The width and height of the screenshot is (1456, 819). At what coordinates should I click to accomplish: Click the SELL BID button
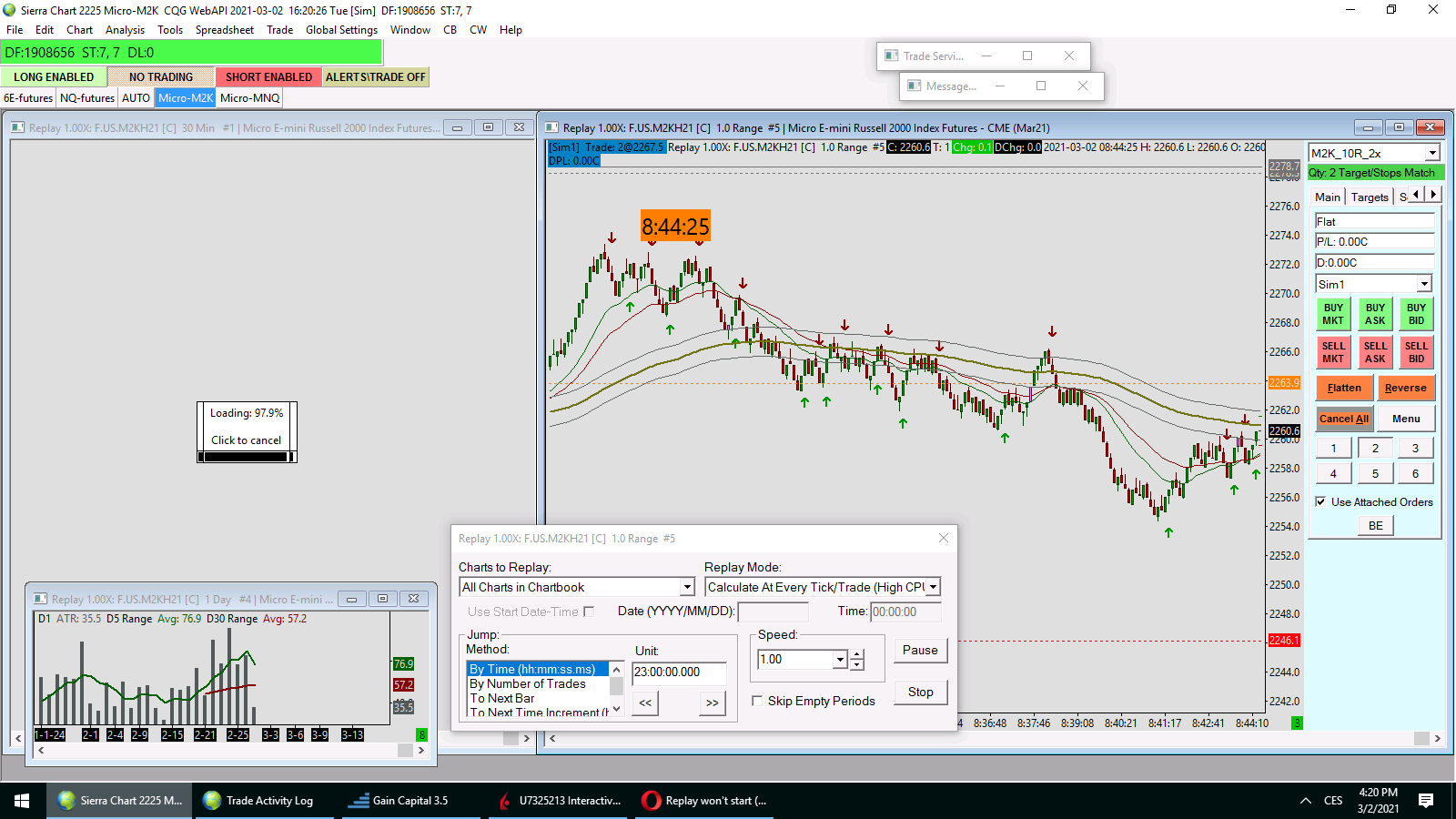[1416, 352]
